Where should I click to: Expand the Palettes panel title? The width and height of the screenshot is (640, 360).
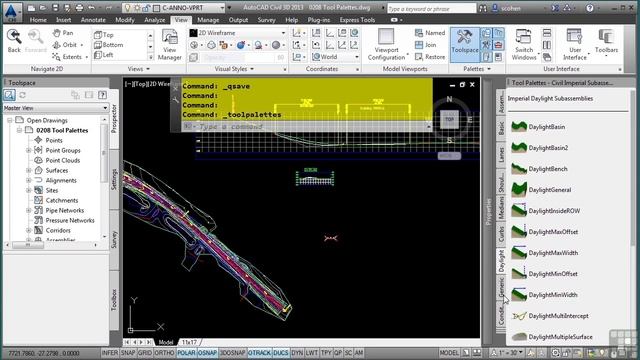[x=477, y=69]
